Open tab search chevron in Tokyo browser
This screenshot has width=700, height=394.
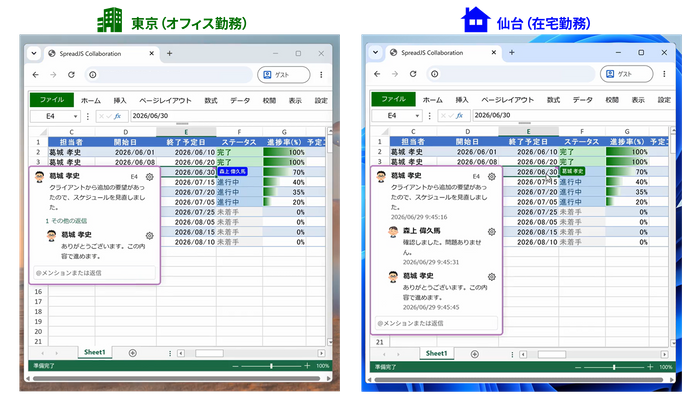(34, 54)
